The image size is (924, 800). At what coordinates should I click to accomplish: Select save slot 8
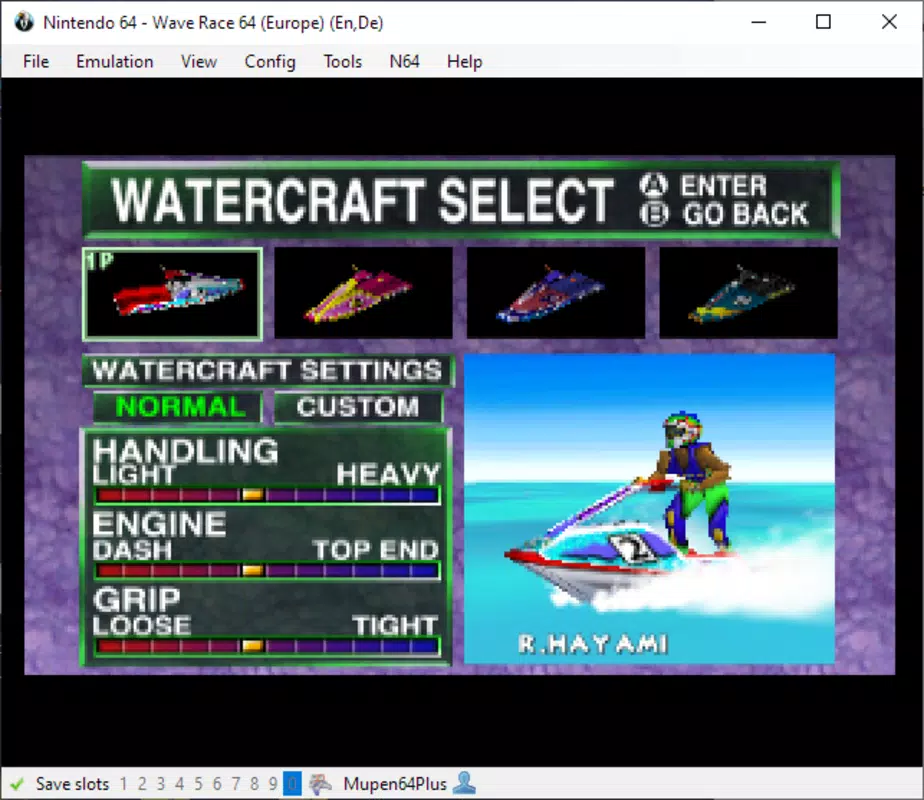255,784
